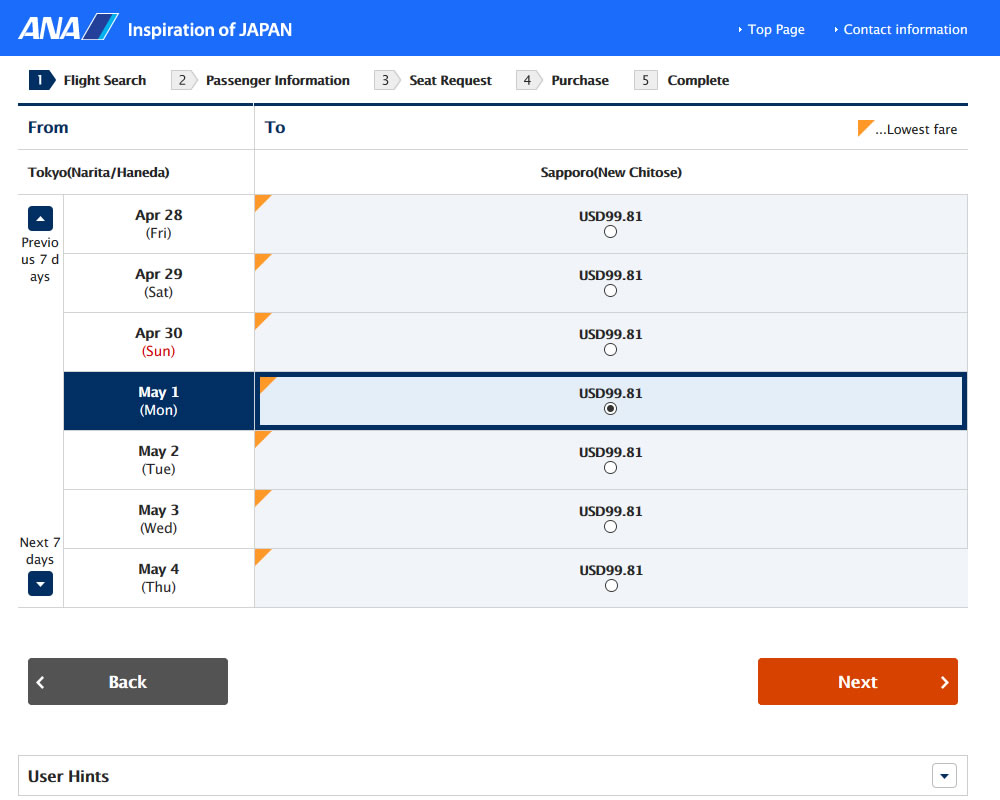
Task: Click the May 2 (Tue) date cell
Action: (158, 460)
